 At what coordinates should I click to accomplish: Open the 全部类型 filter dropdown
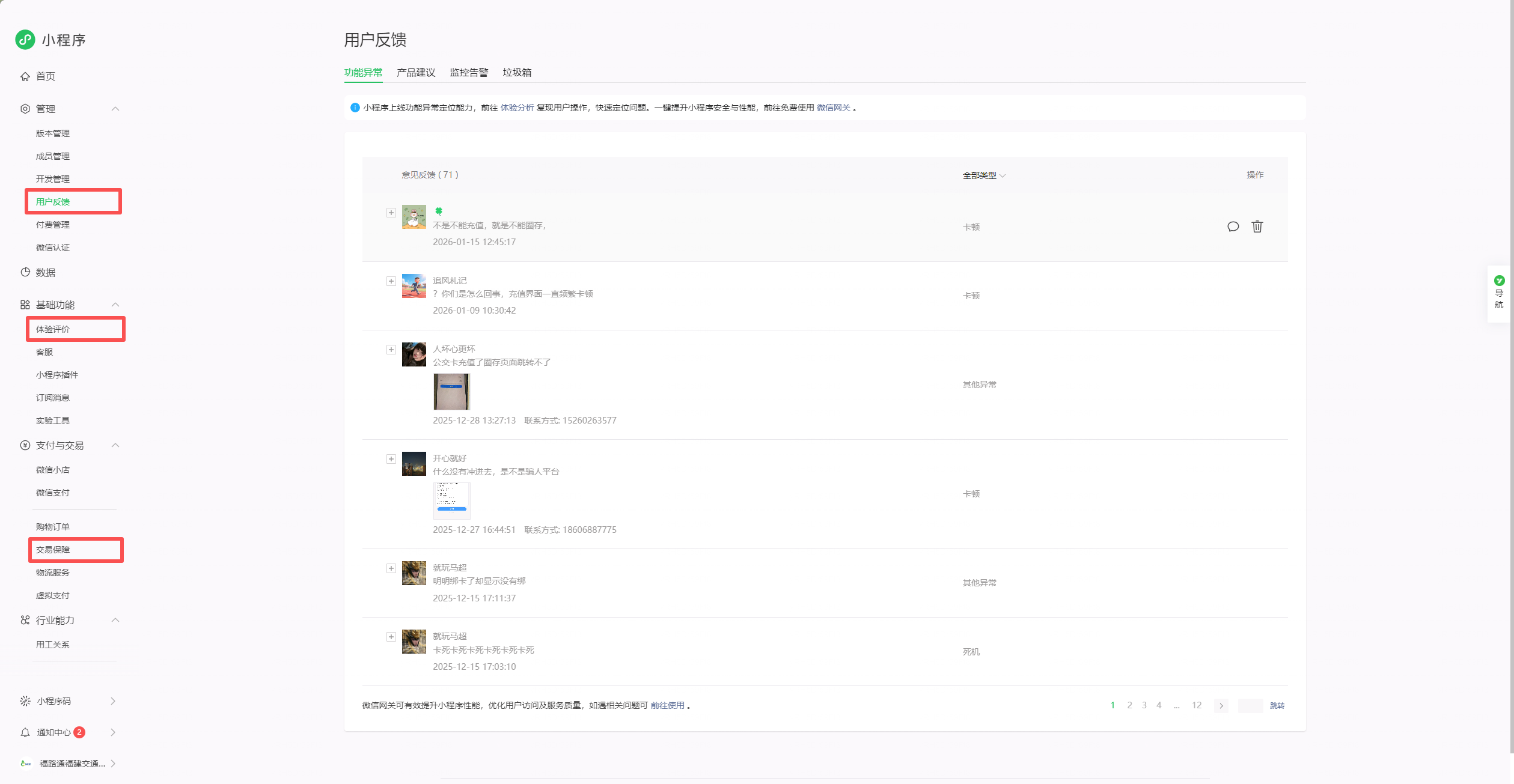[x=984, y=175]
